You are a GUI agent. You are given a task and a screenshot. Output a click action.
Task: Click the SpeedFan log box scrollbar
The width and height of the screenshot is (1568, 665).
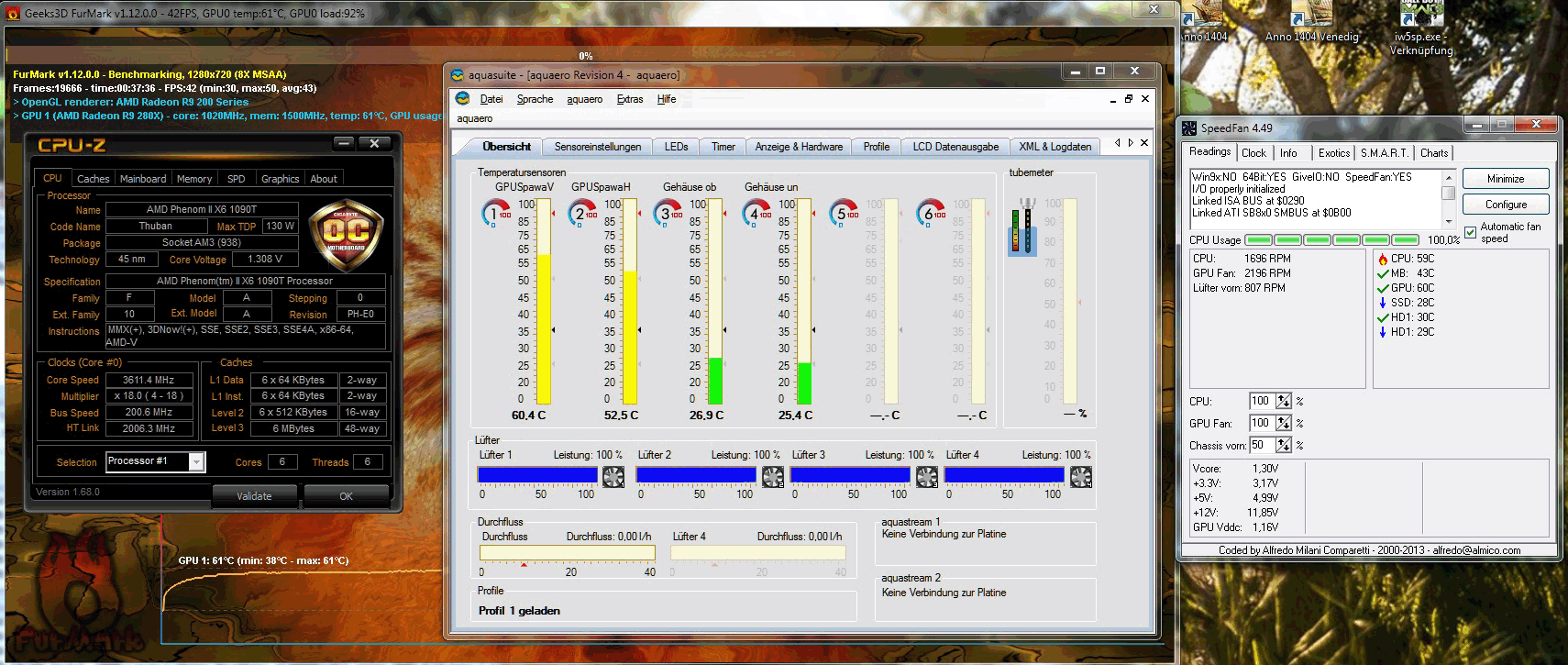1449,199
